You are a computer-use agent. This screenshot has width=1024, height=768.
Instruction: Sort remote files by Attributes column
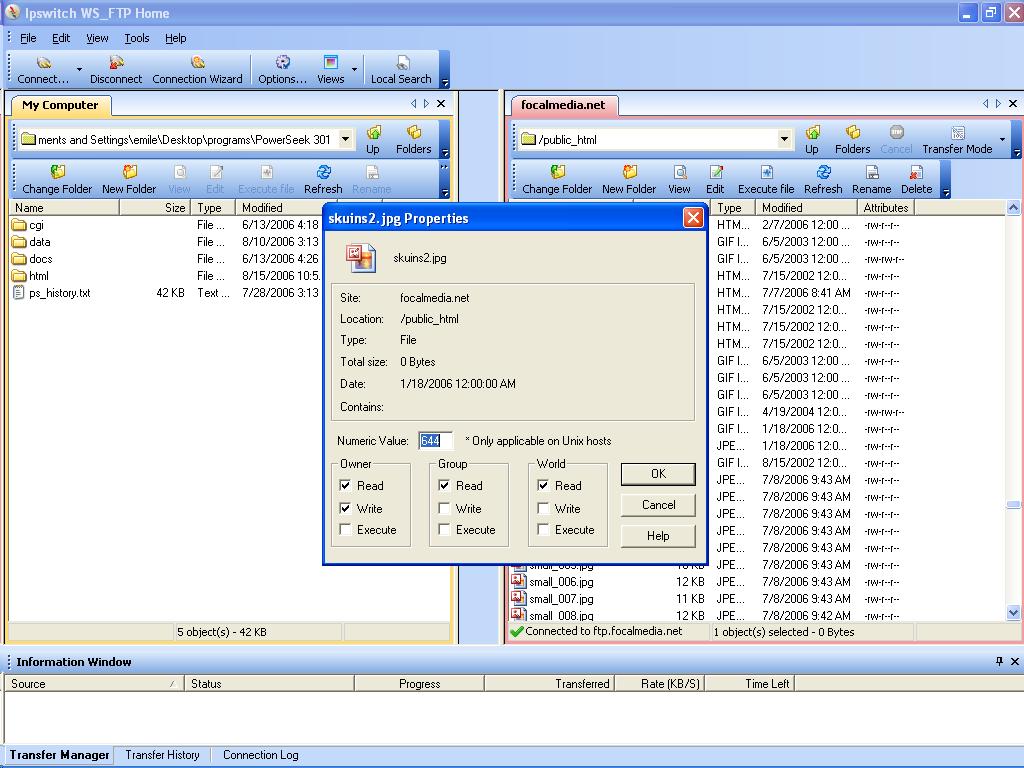(886, 208)
